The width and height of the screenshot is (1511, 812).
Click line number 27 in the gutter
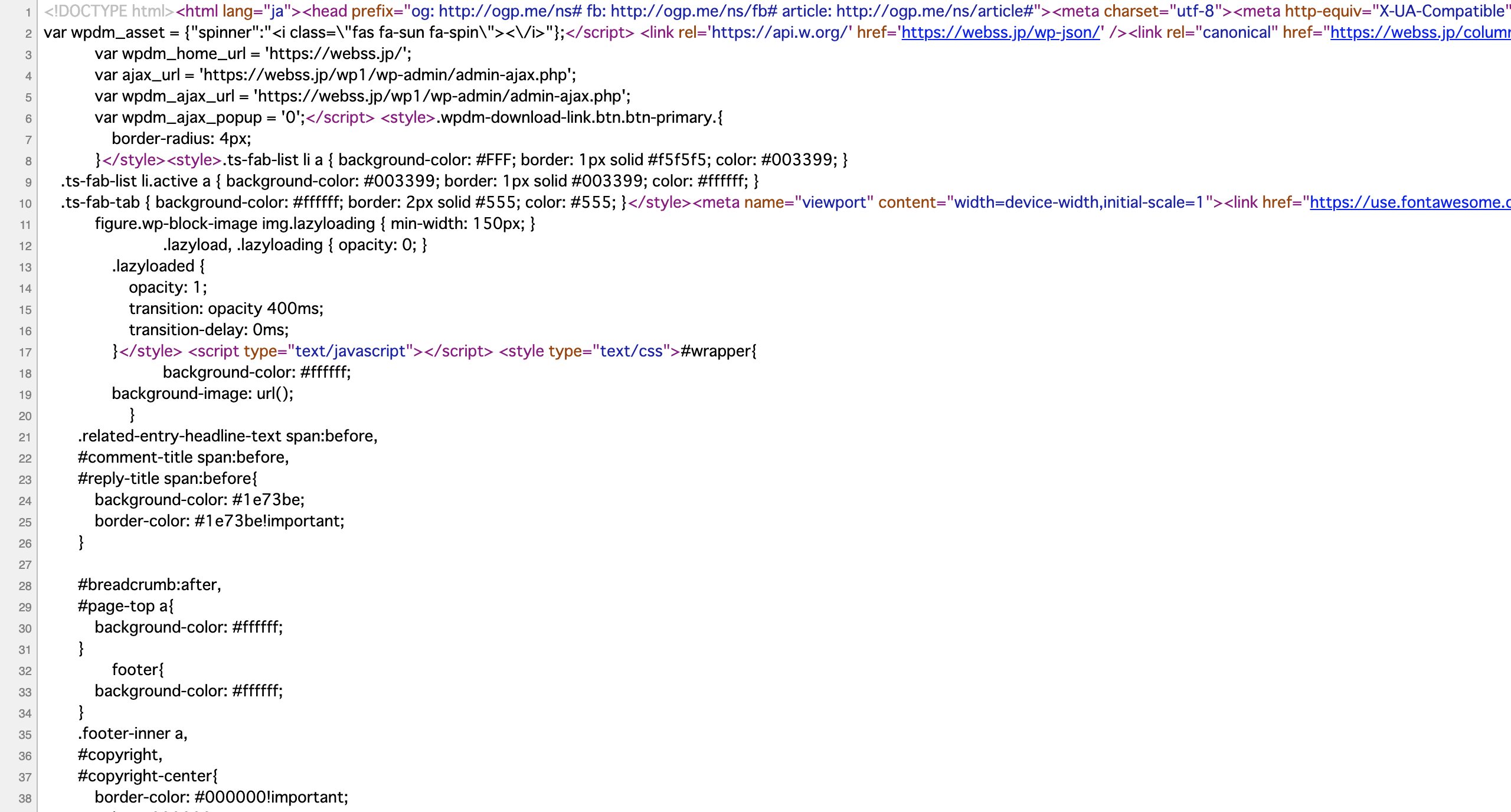tap(25, 565)
